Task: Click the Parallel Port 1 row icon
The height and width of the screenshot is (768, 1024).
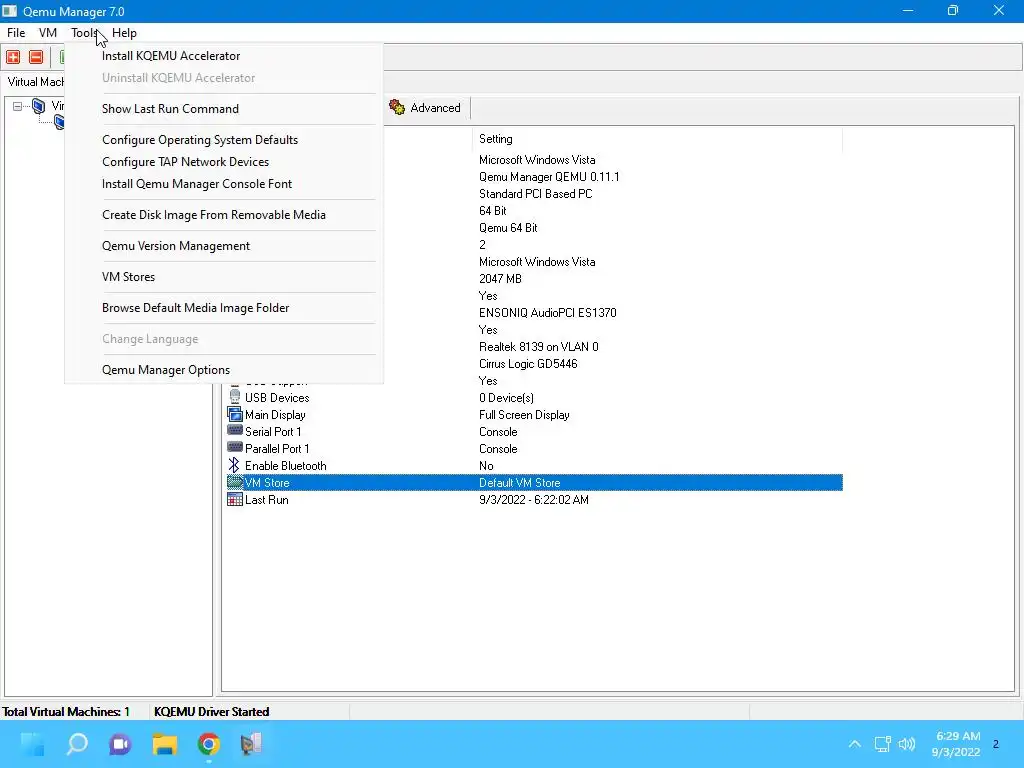Action: click(234, 447)
